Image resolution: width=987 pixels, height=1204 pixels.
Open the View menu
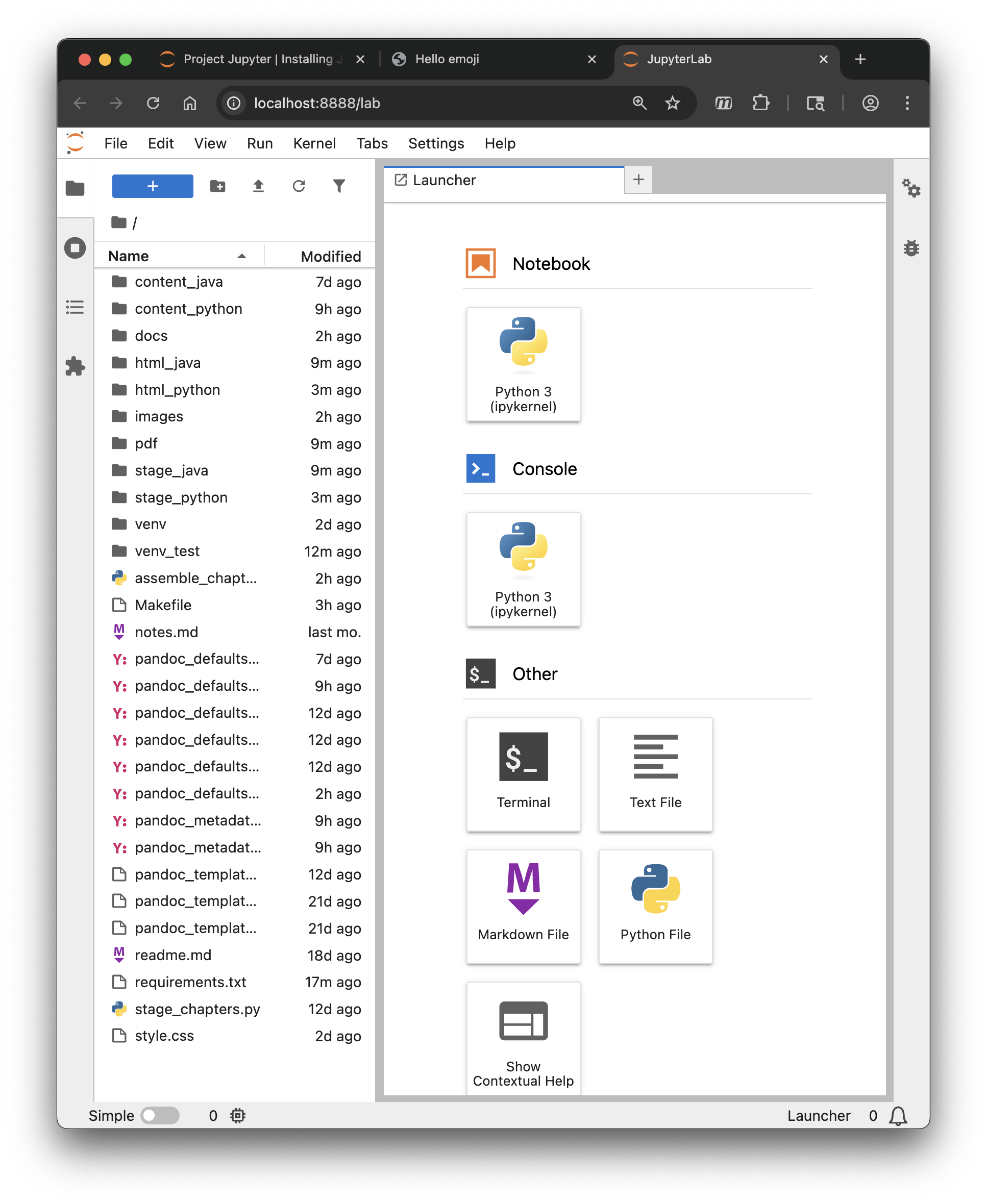(x=210, y=143)
